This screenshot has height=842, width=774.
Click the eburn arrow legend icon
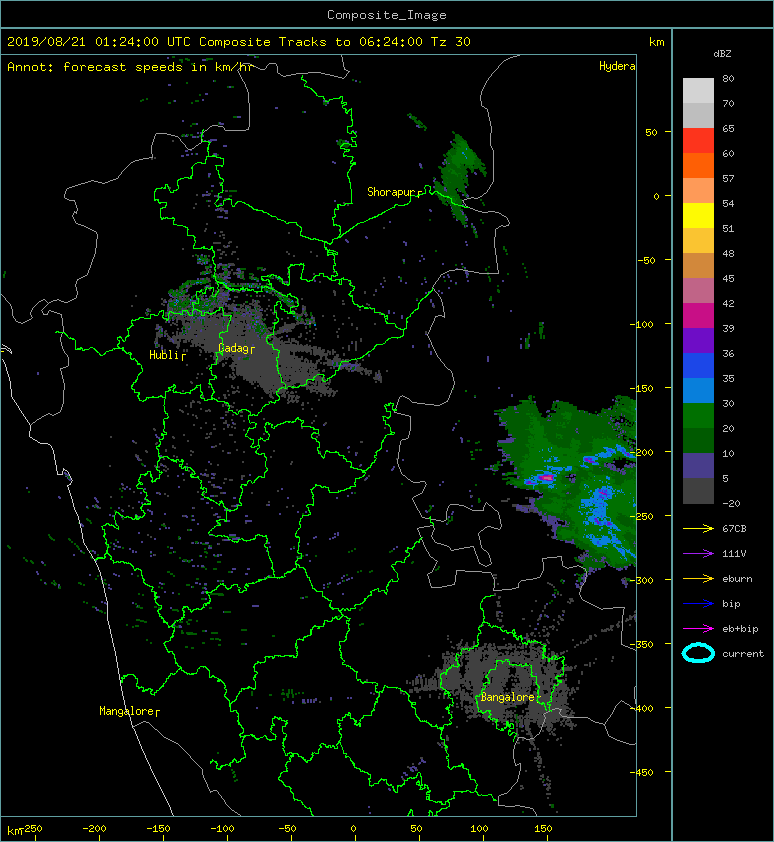pyautogui.click(x=698, y=578)
